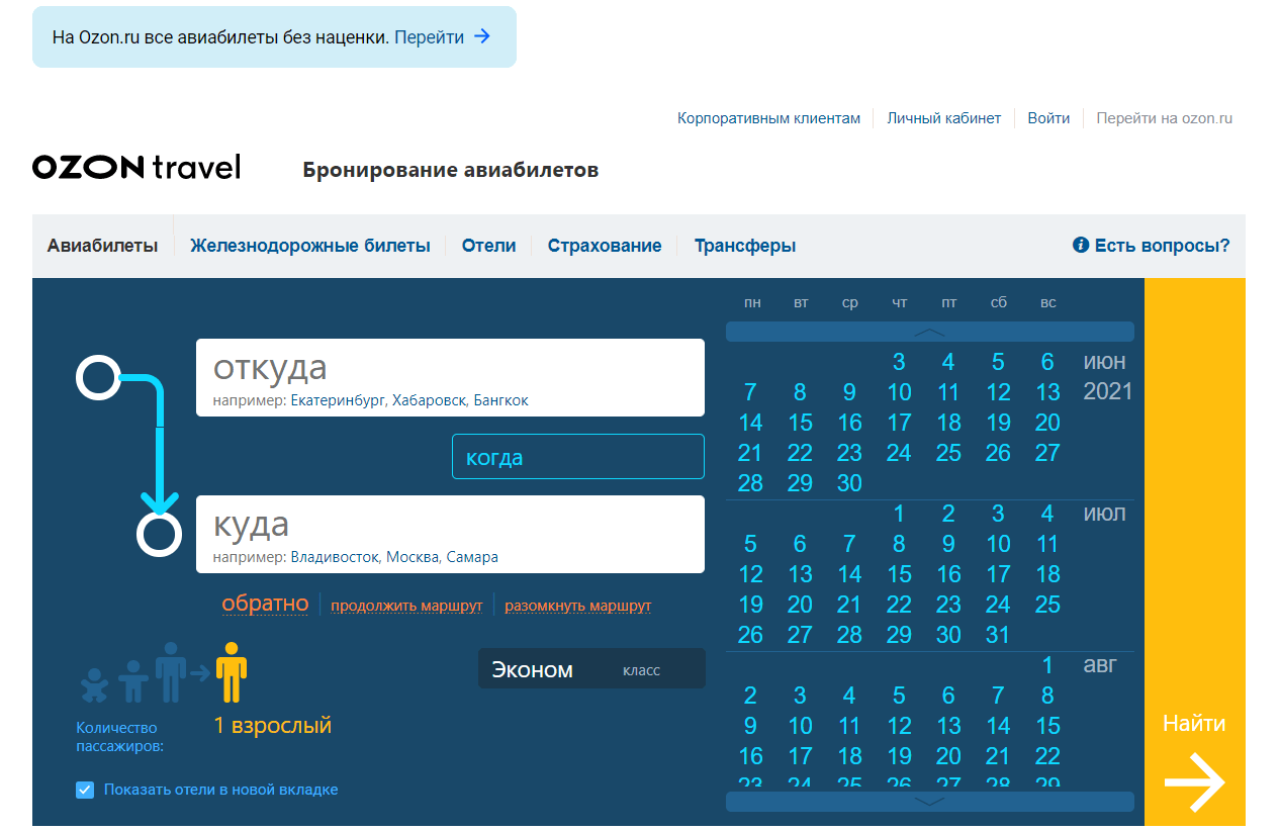Open Личный кабинет
1280x831 pixels.
[944, 117]
